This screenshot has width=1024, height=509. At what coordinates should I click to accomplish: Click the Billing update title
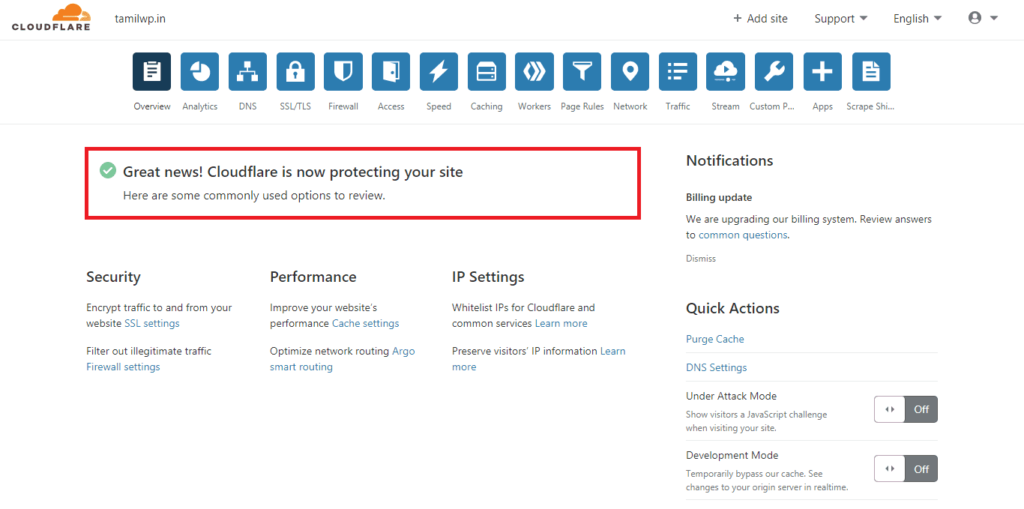719,197
